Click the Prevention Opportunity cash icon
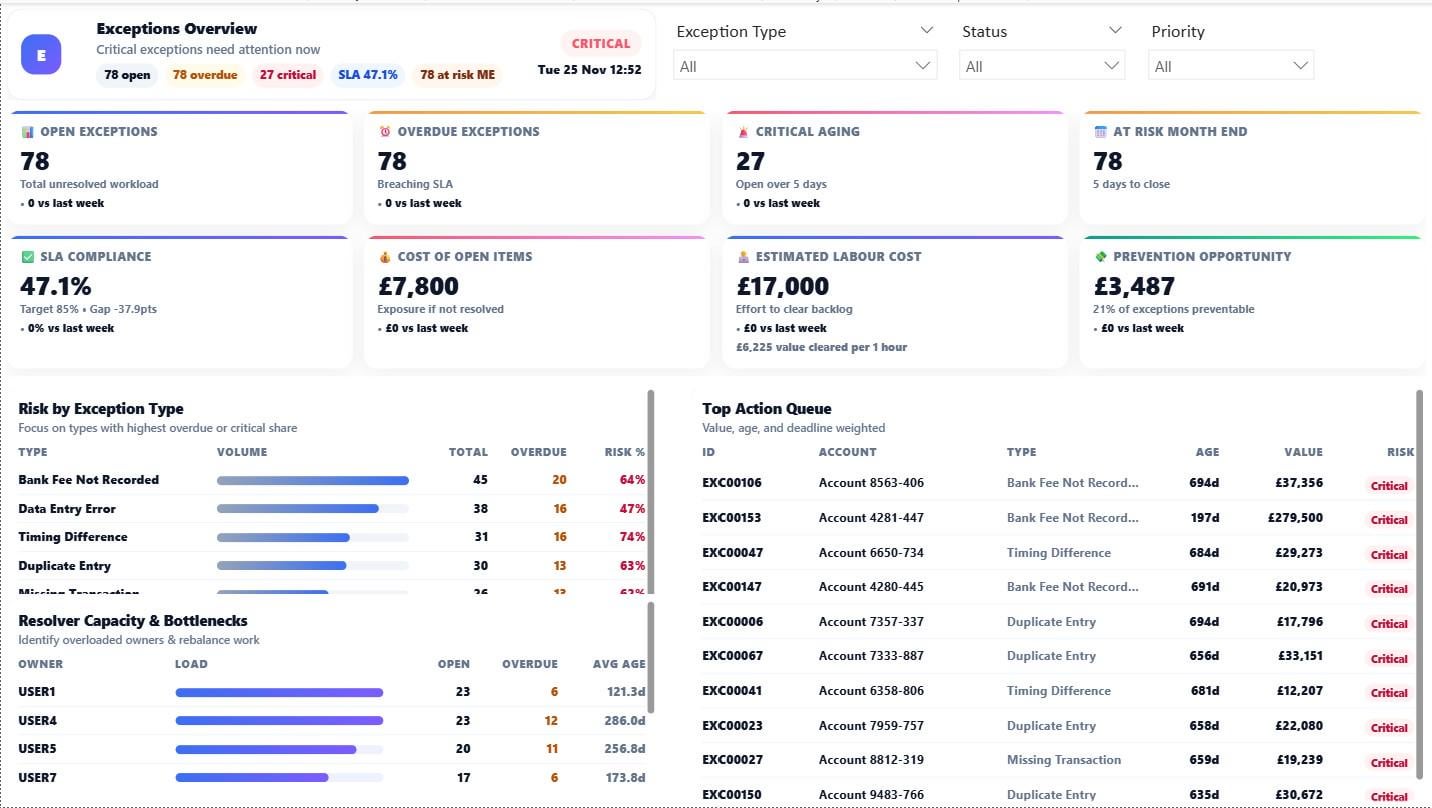The height and width of the screenshot is (808, 1432). (1101, 257)
